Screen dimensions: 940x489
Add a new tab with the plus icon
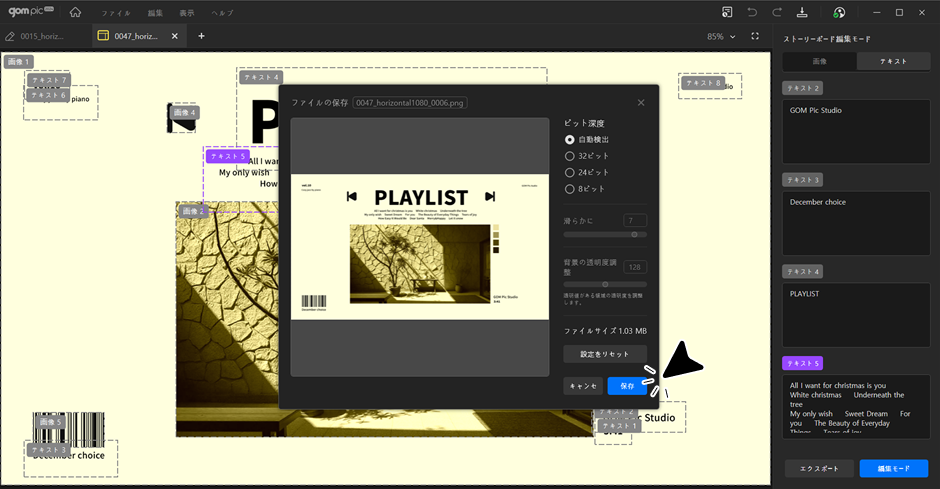click(201, 36)
